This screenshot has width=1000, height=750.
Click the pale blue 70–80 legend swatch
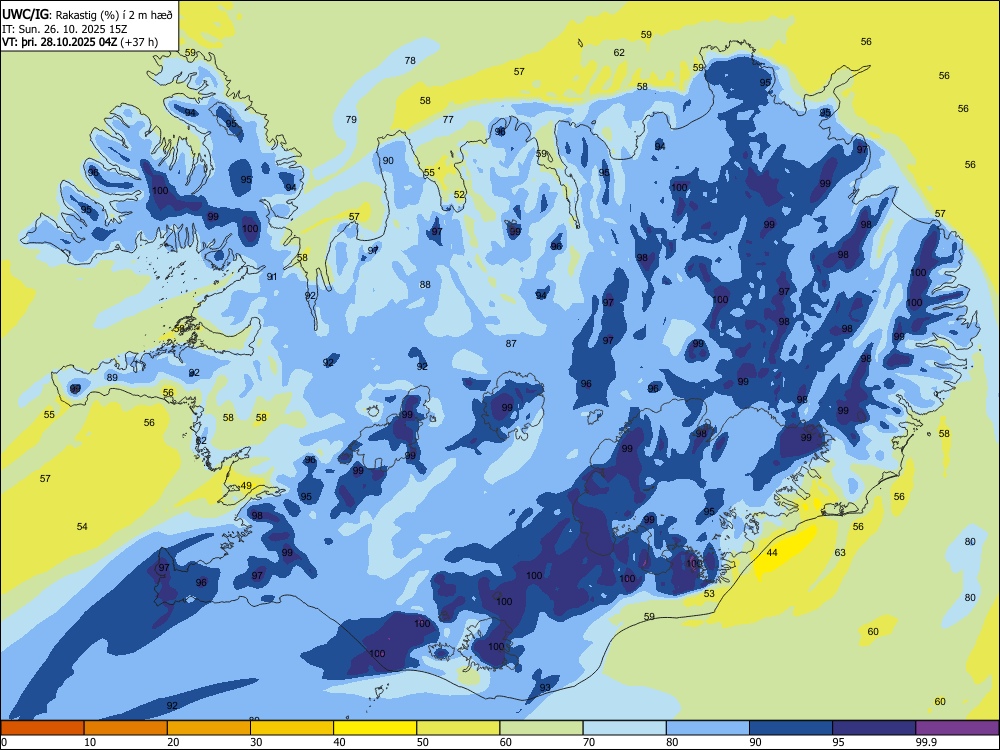(x=624, y=728)
